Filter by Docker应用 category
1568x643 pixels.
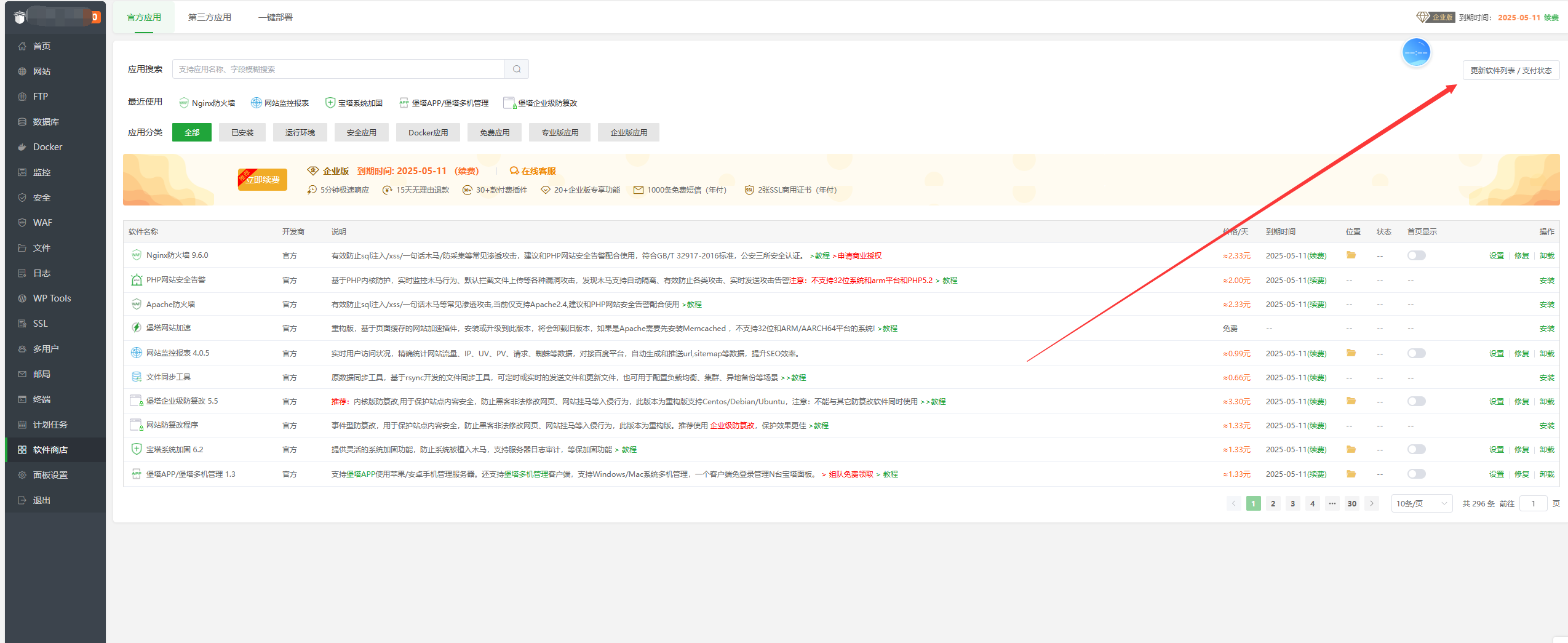(428, 132)
